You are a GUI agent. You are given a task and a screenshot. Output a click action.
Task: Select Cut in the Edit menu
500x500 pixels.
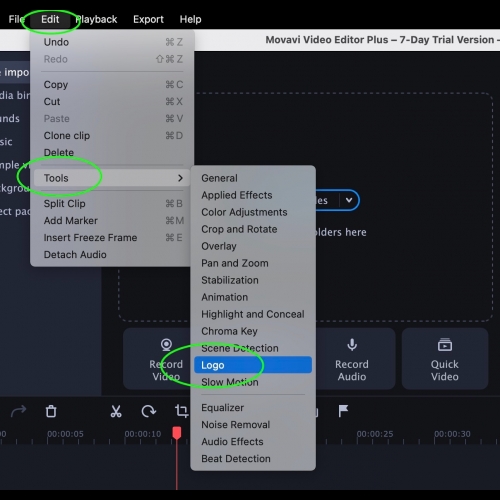pos(112,101)
